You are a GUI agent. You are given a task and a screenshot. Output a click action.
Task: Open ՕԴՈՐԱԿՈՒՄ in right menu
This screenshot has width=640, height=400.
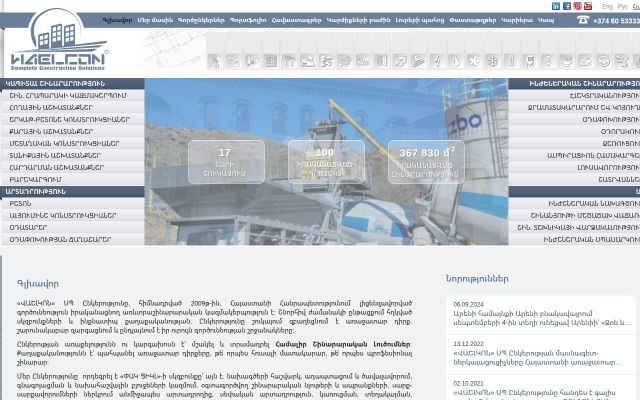click(x=574, y=131)
